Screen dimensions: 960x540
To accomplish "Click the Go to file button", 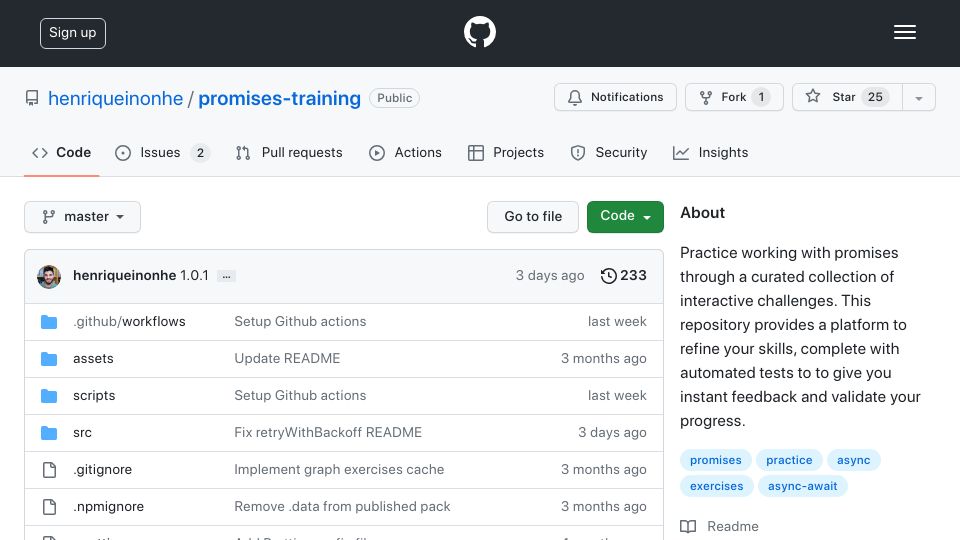I will tap(533, 217).
